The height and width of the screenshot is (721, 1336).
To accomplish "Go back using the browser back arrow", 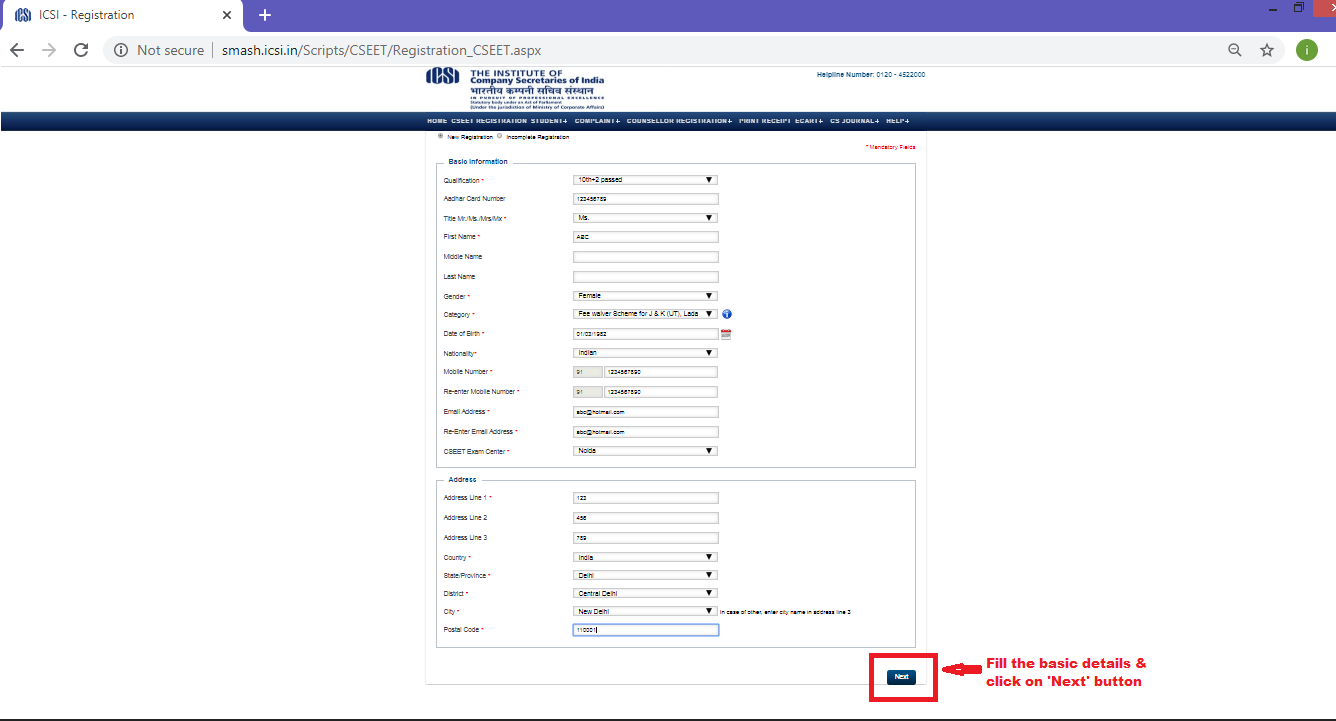I will pos(17,50).
